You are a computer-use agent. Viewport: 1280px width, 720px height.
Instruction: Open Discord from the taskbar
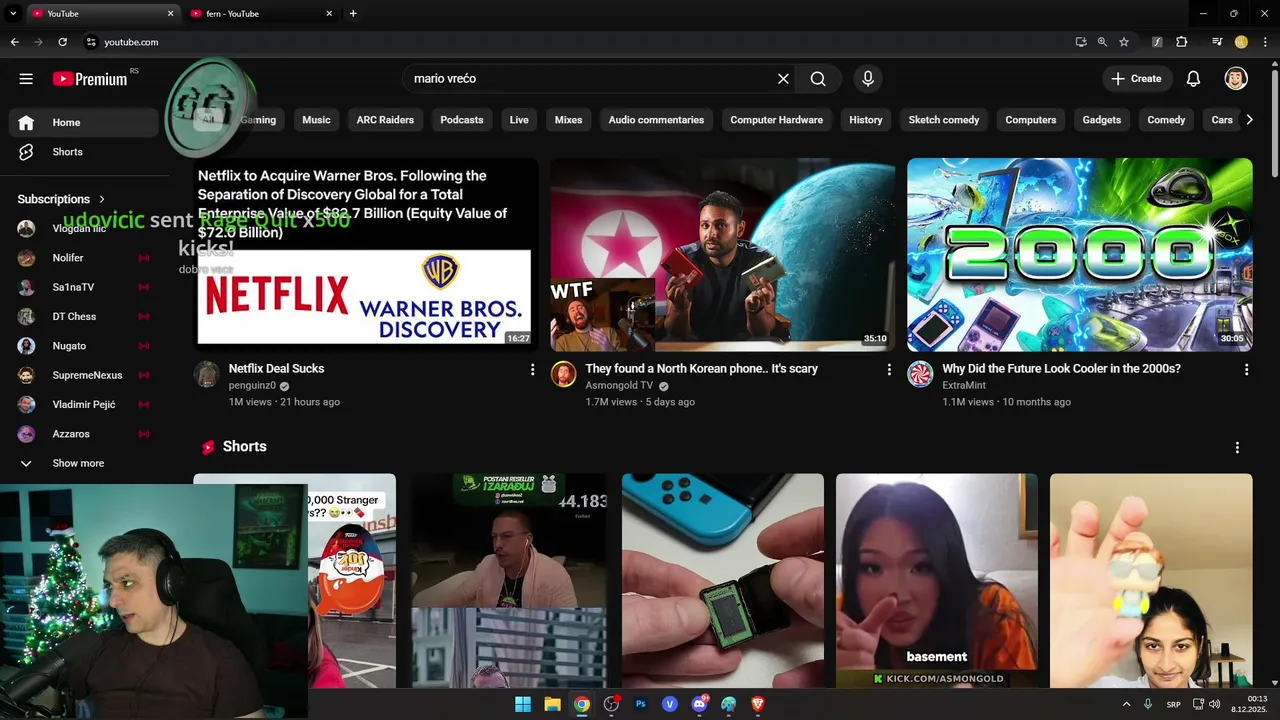(699, 704)
